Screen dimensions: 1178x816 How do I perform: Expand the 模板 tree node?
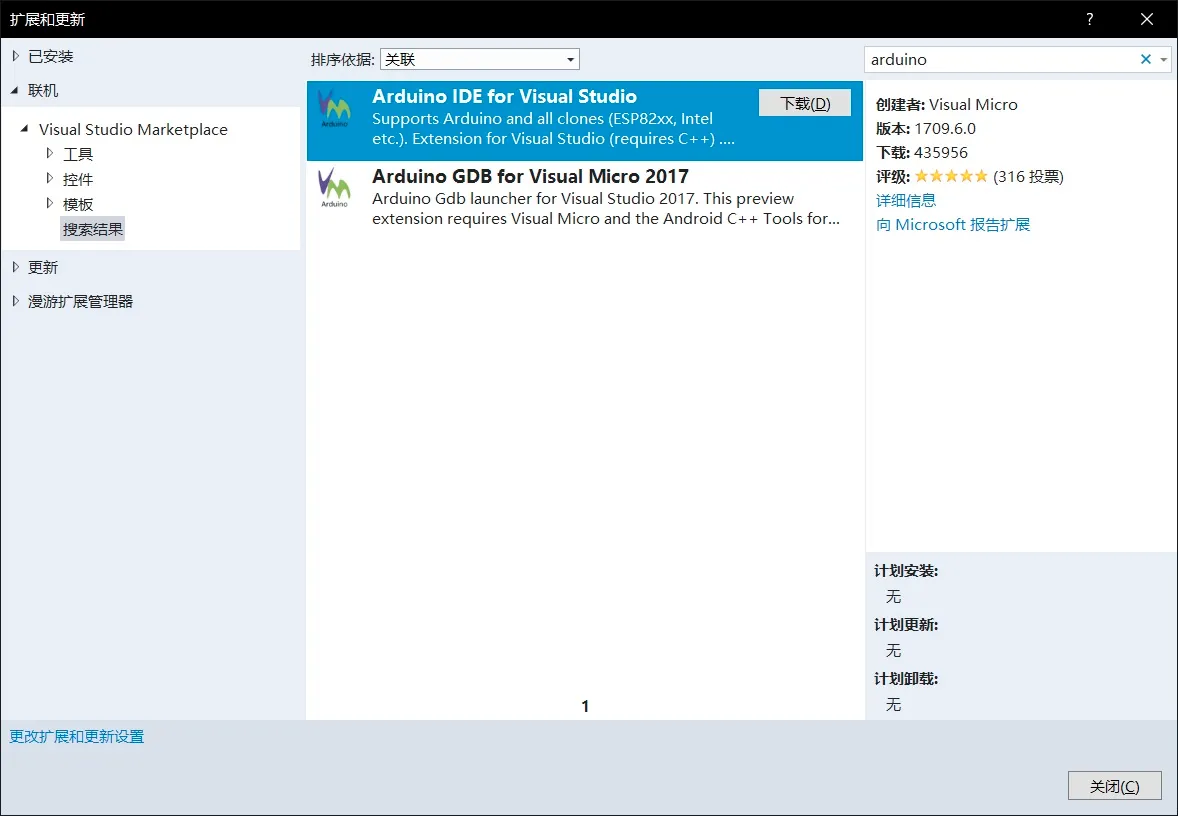tap(51, 203)
